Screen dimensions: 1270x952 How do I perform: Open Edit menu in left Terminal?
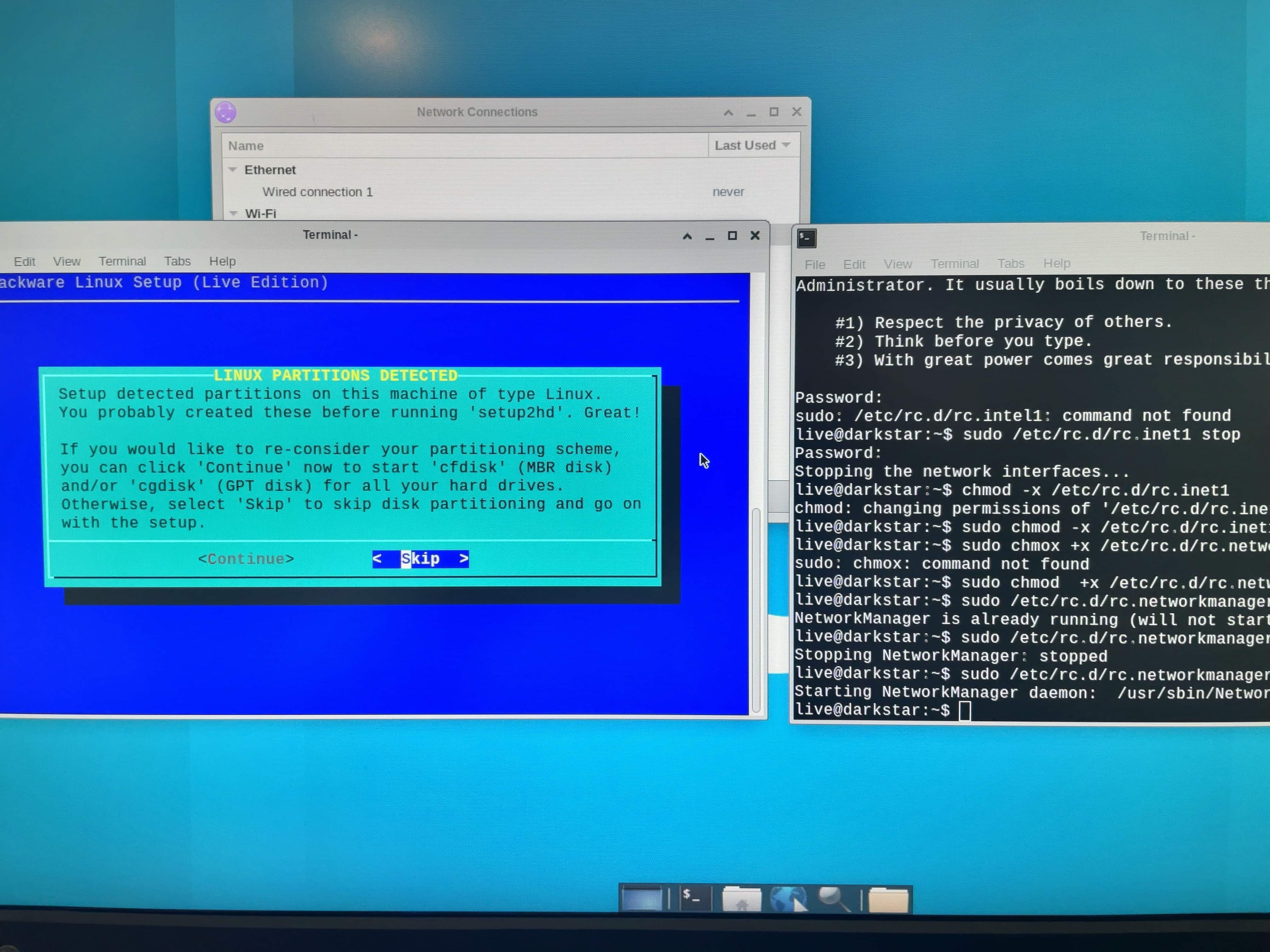pos(25,262)
